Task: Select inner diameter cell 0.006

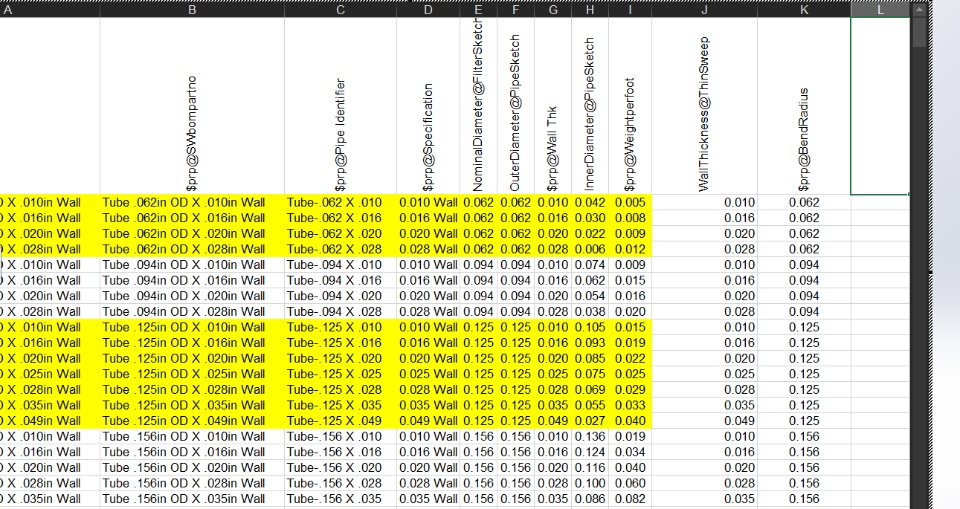Action: 590,249
